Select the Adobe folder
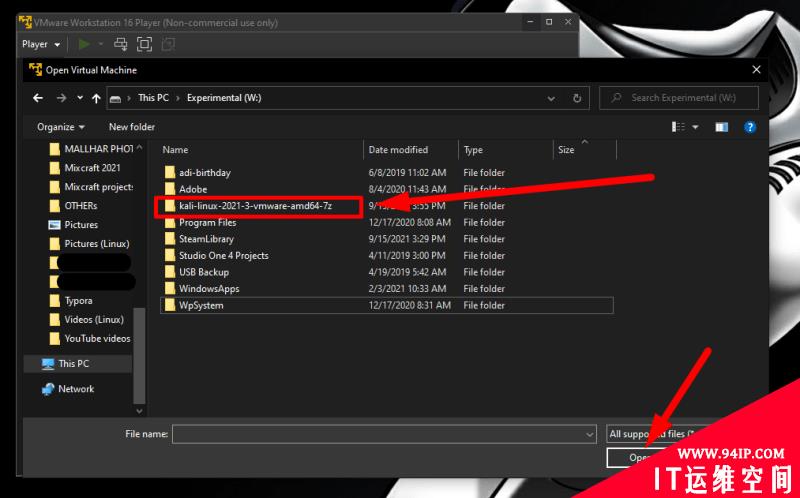 pyautogui.click(x=193, y=189)
